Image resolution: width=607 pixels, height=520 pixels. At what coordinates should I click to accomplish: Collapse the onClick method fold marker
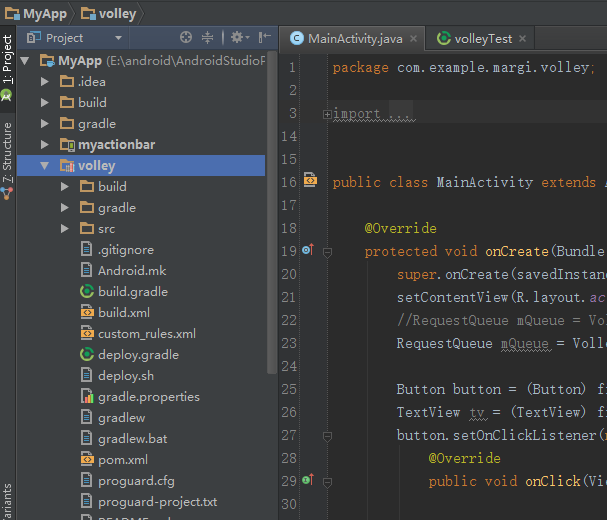pyautogui.click(x=328, y=483)
